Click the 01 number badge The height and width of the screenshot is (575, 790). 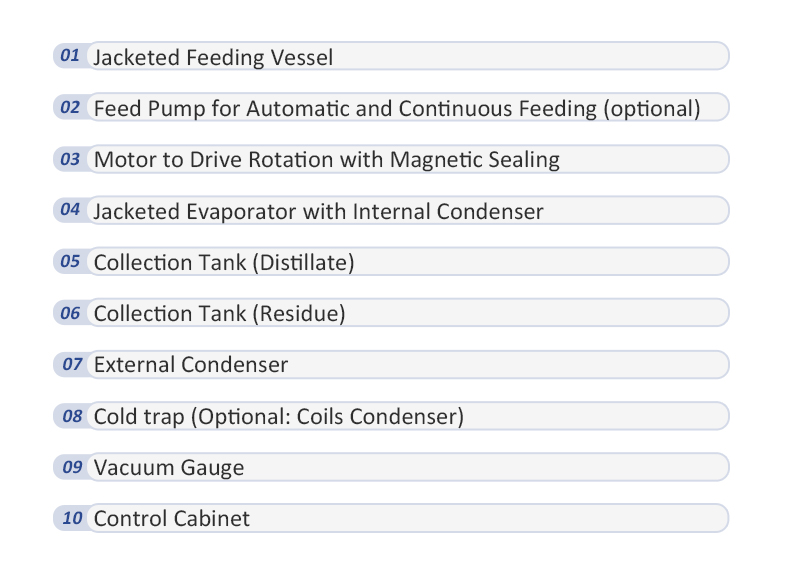click(70, 56)
